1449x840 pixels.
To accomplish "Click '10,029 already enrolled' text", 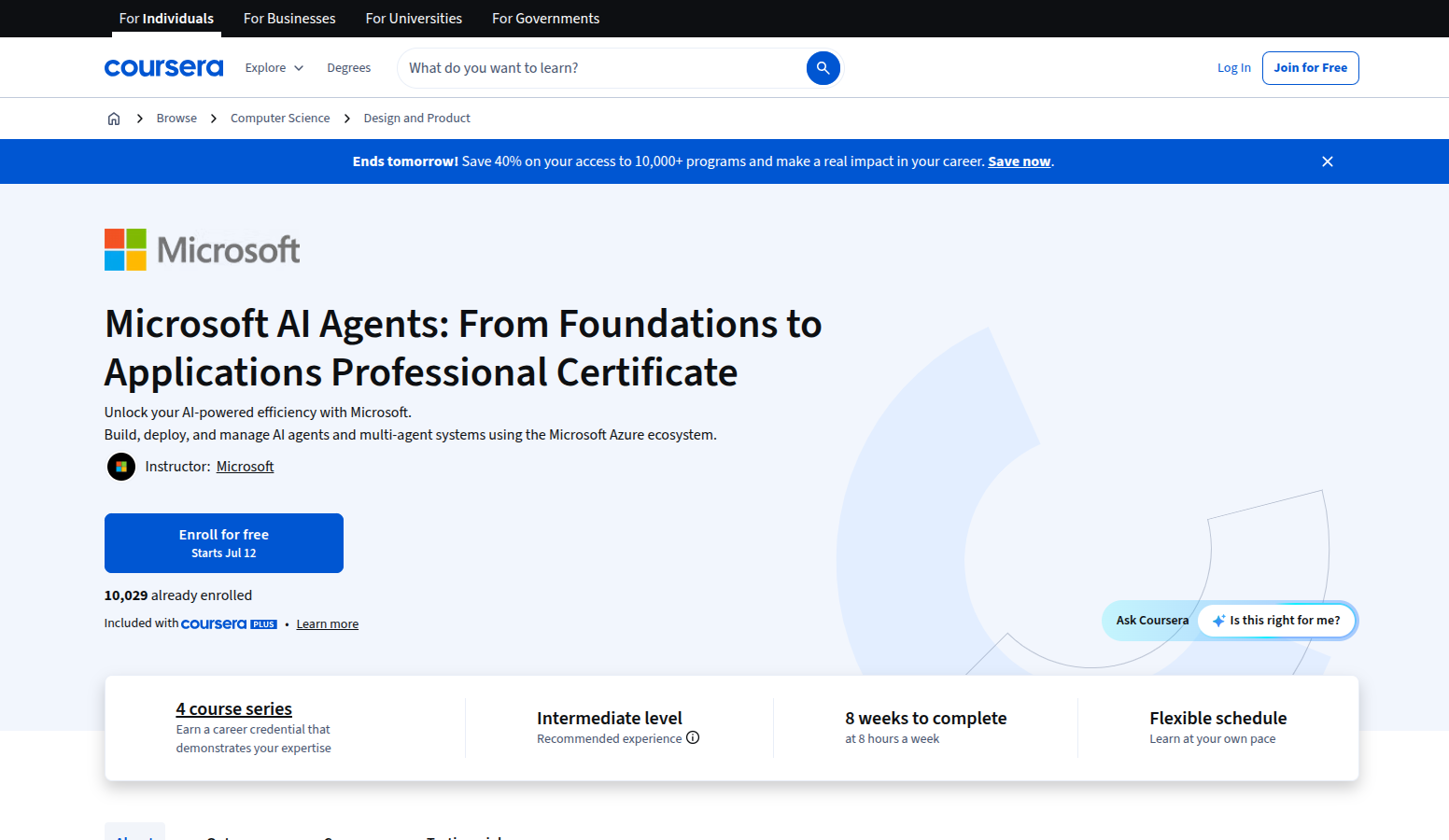I will tap(178, 595).
